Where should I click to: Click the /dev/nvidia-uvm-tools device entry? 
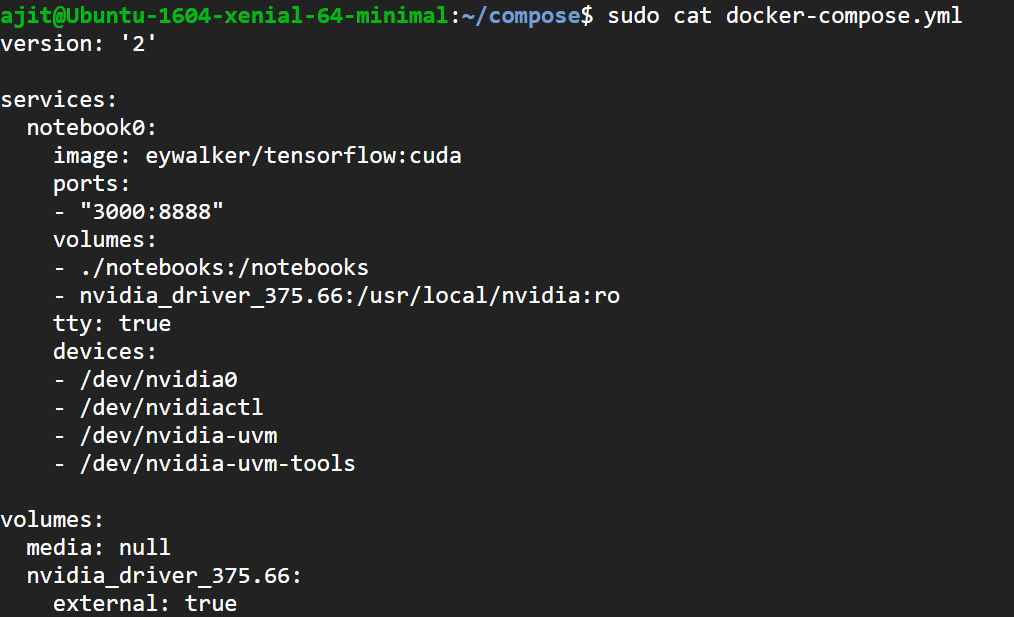(217, 464)
